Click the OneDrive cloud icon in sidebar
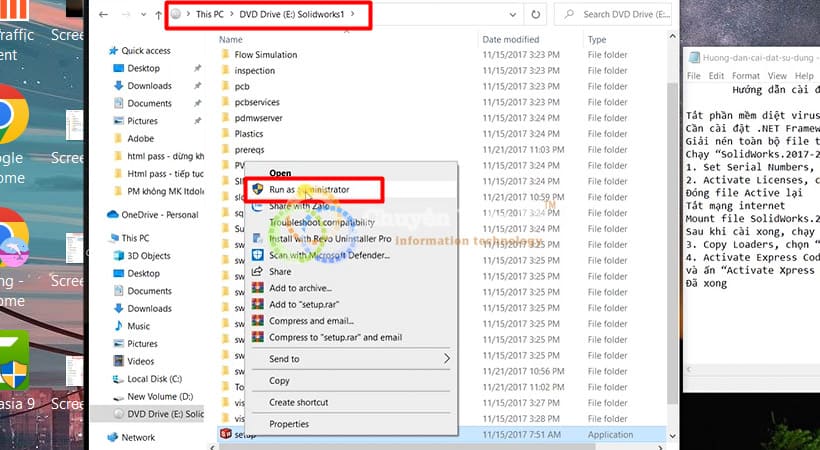This screenshot has width=820, height=450. 113,215
